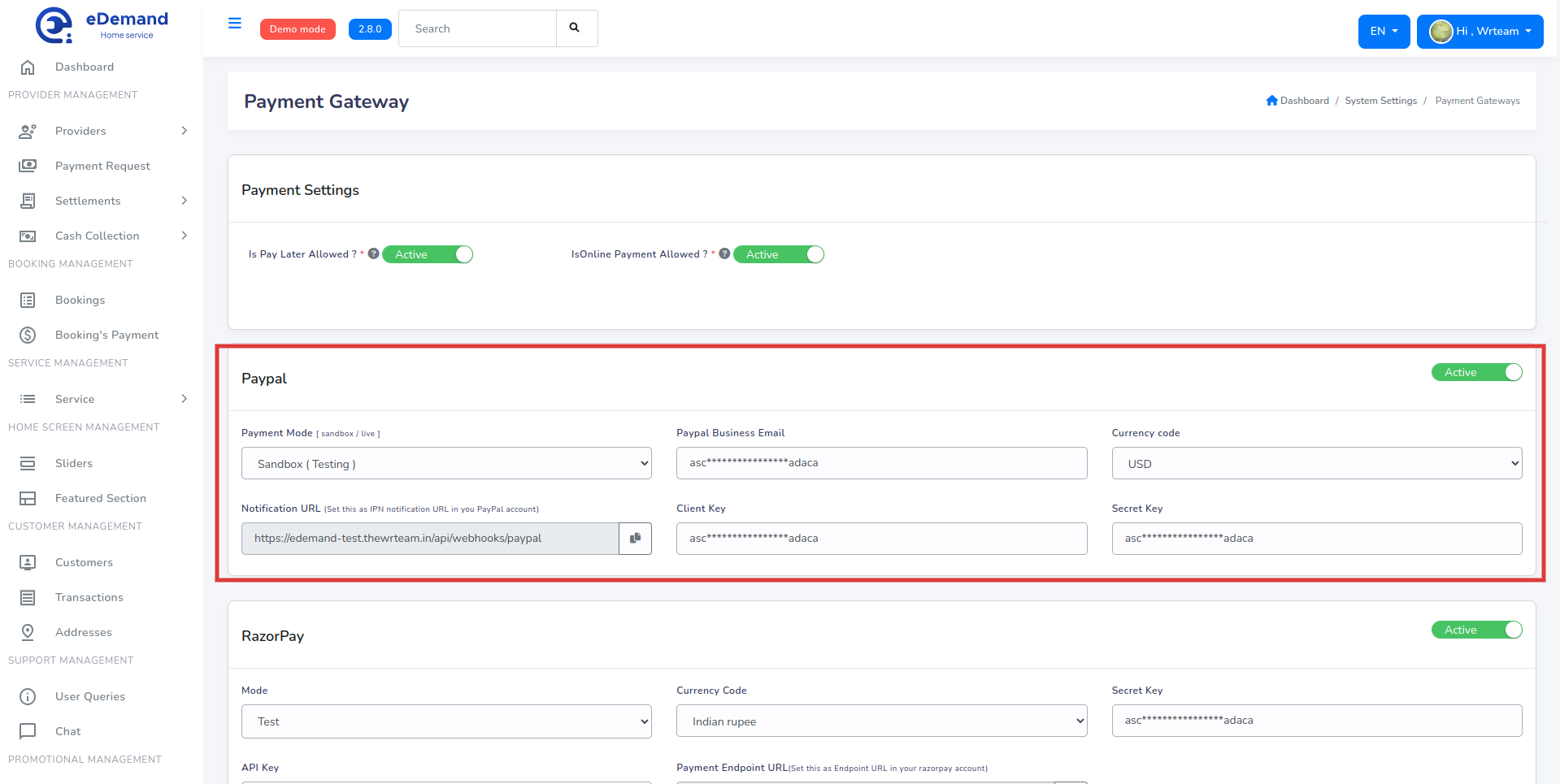Open Dashboard from the sidebar

coord(85,67)
